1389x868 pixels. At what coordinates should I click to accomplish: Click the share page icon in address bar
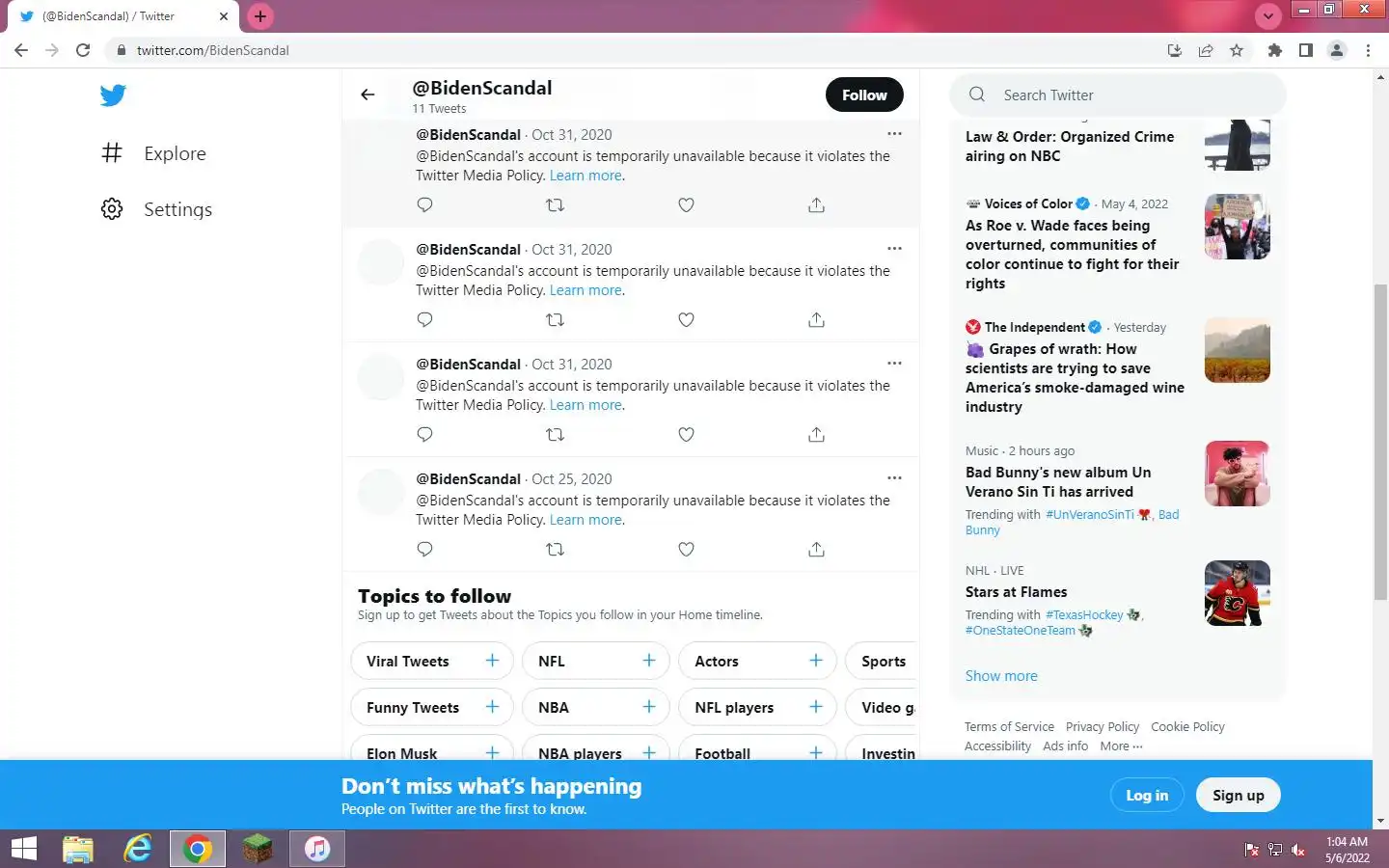coord(1206,50)
